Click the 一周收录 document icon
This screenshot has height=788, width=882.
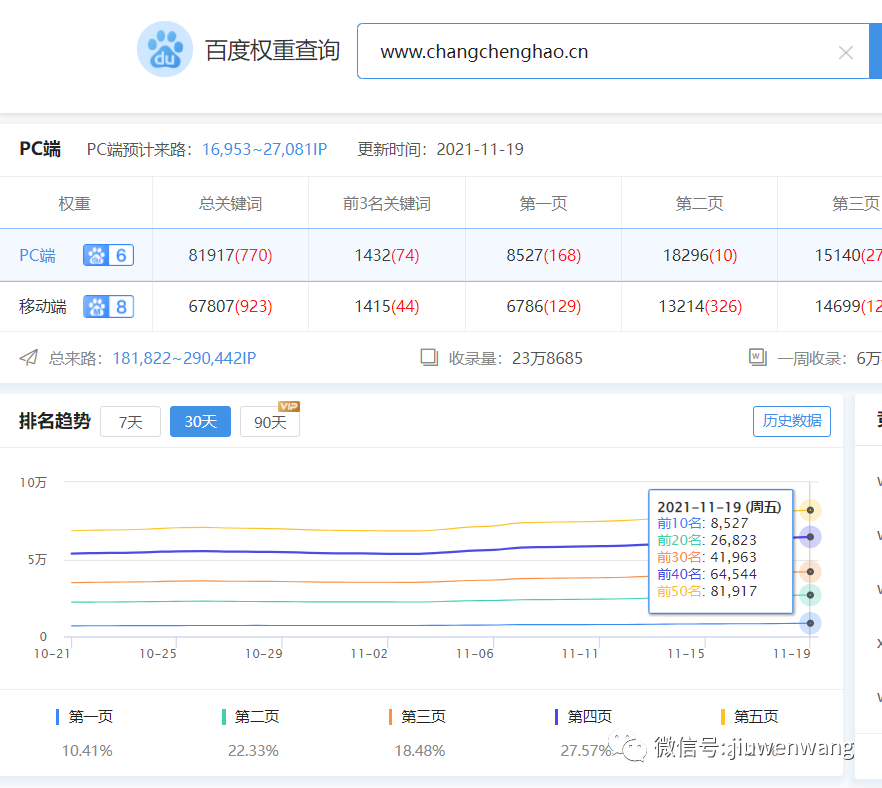click(x=758, y=357)
